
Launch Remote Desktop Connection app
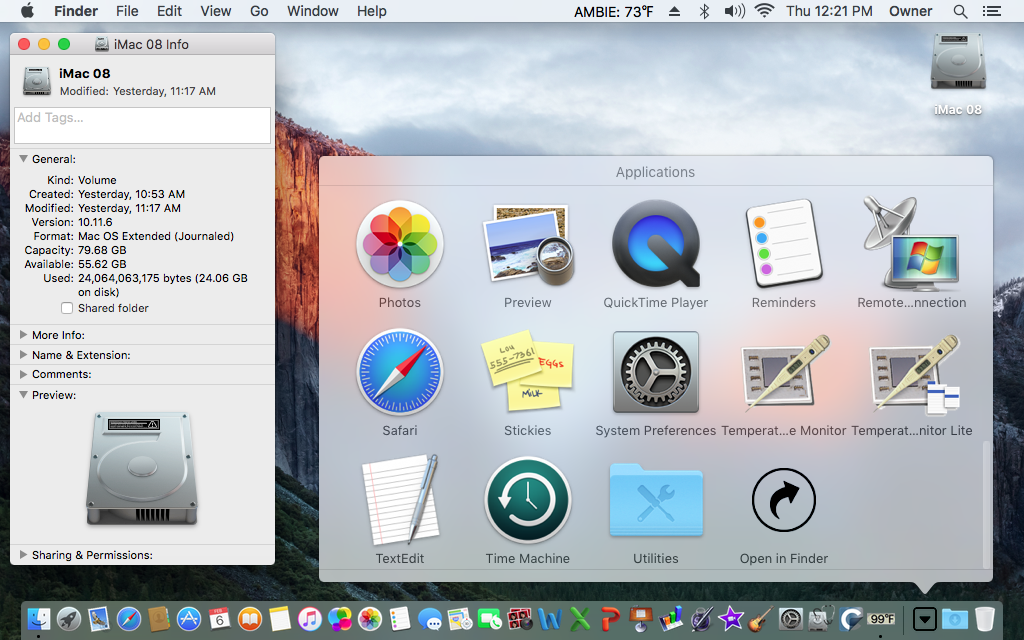911,244
